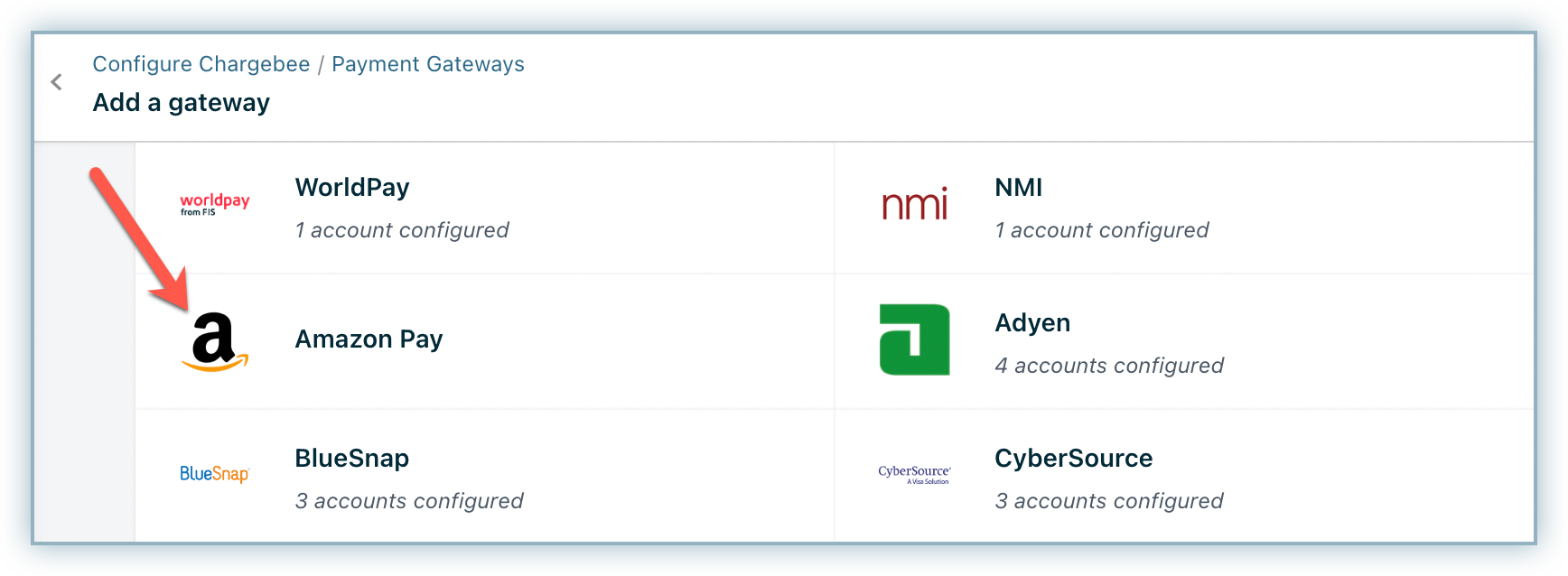
Task: Go back using the left chevron
Action: pos(56,82)
